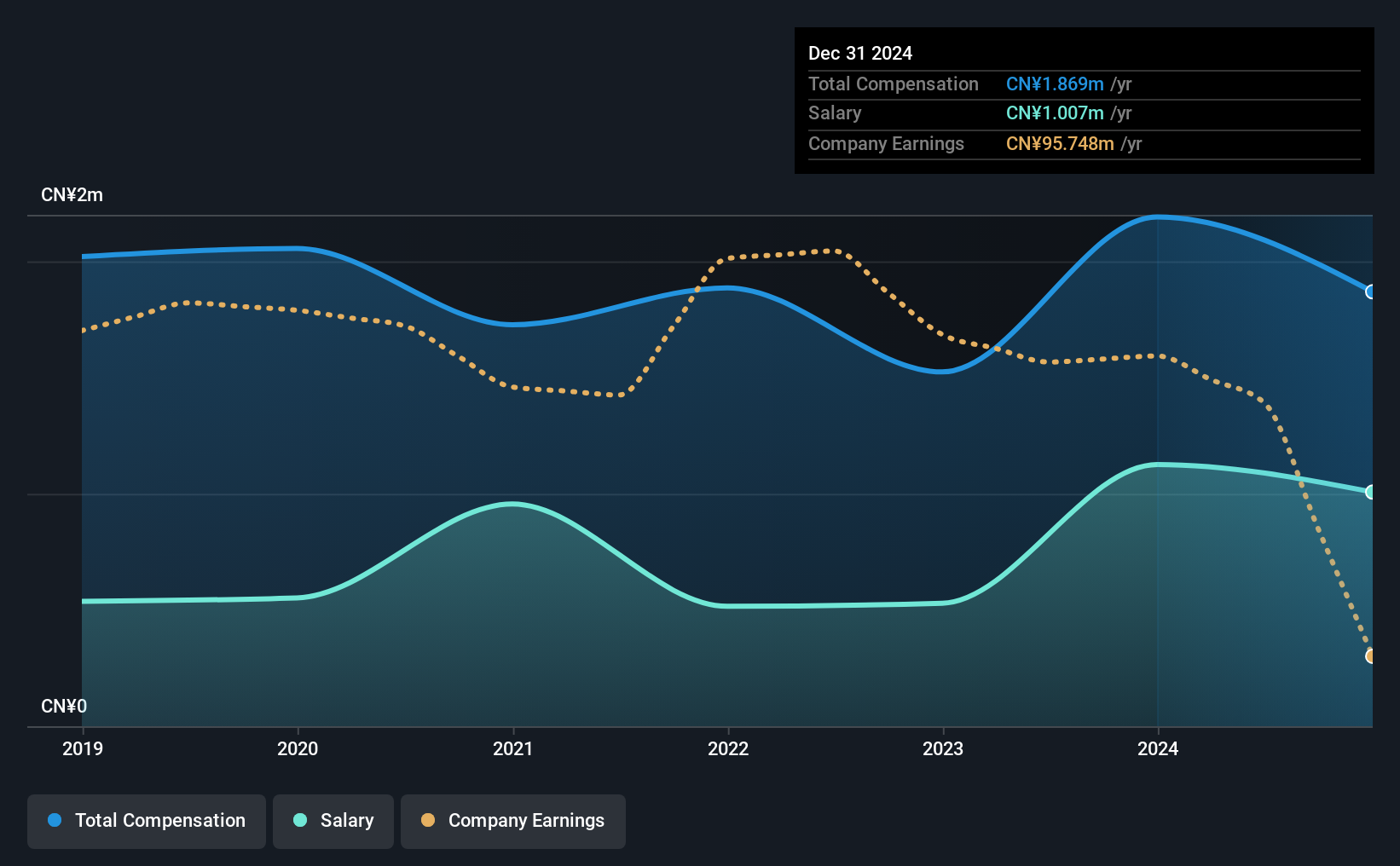Click the 2022 x-axis label

728,748
